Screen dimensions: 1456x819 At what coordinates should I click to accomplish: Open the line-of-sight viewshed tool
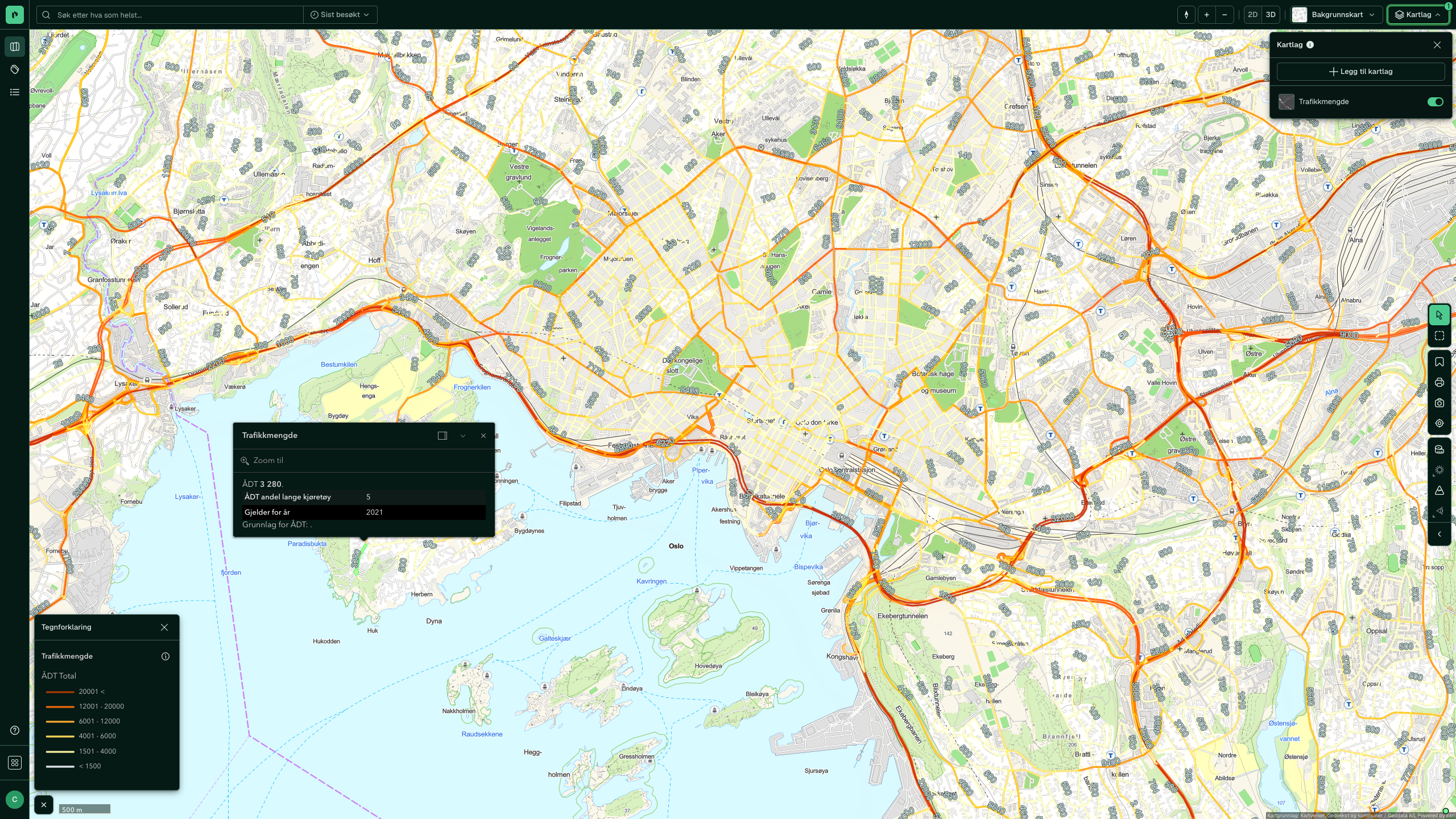[1439, 511]
